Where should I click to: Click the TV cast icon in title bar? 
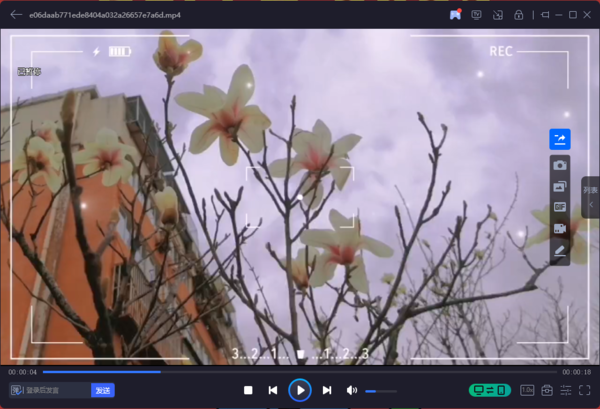coord(476,15)
